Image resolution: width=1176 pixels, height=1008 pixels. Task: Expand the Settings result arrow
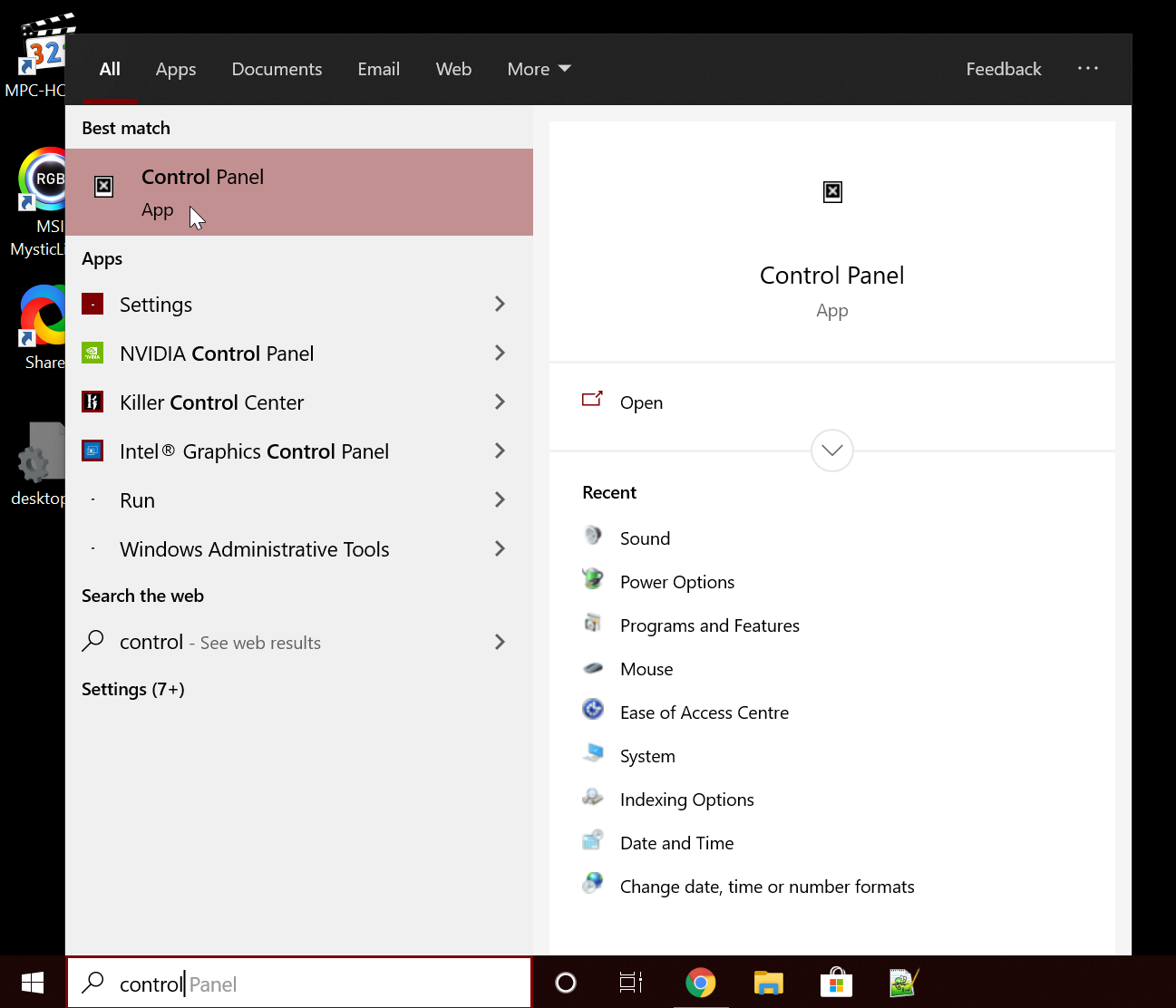(500, 304)
